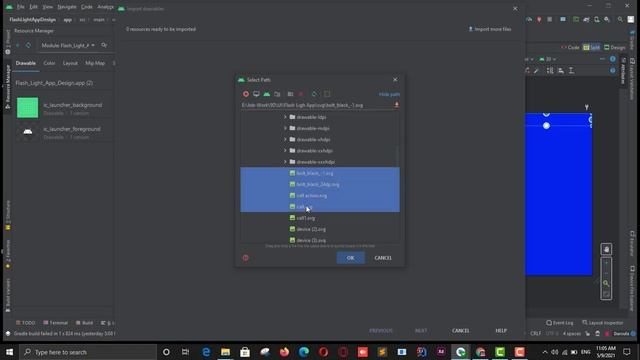Viewport: 640px width, 360px height.
Task: Open Microsoft Store from the taskbar
Action: click(x=245, y=352)
